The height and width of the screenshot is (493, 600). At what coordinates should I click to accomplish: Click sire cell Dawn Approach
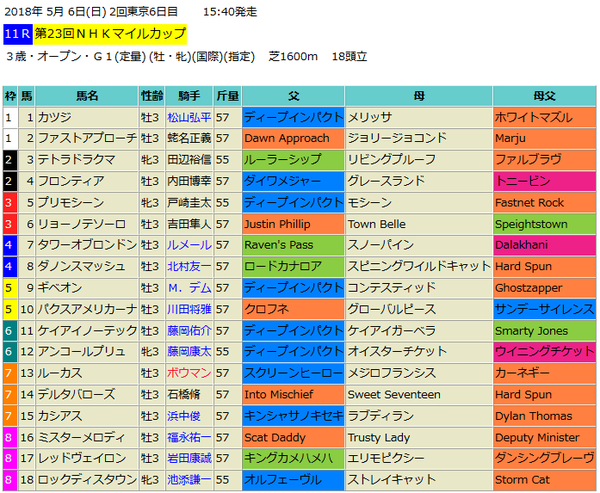[x=293, y=138]
